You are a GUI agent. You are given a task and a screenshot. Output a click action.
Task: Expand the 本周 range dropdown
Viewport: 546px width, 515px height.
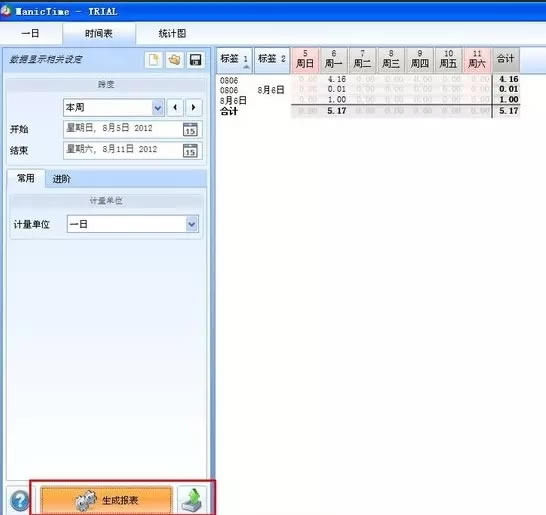click(157, 108)
